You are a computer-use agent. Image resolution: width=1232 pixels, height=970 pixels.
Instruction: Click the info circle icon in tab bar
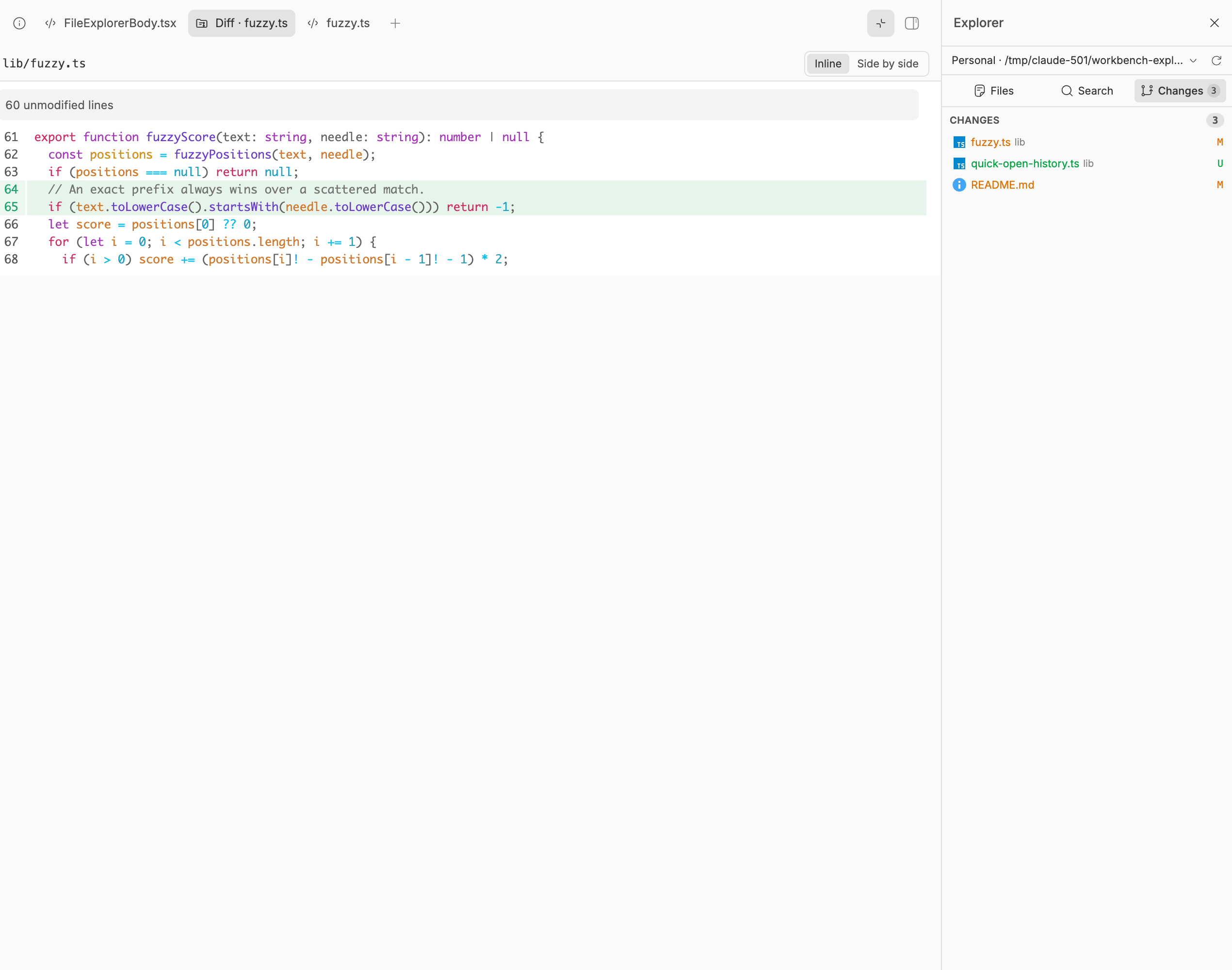(x=19, y=23)
